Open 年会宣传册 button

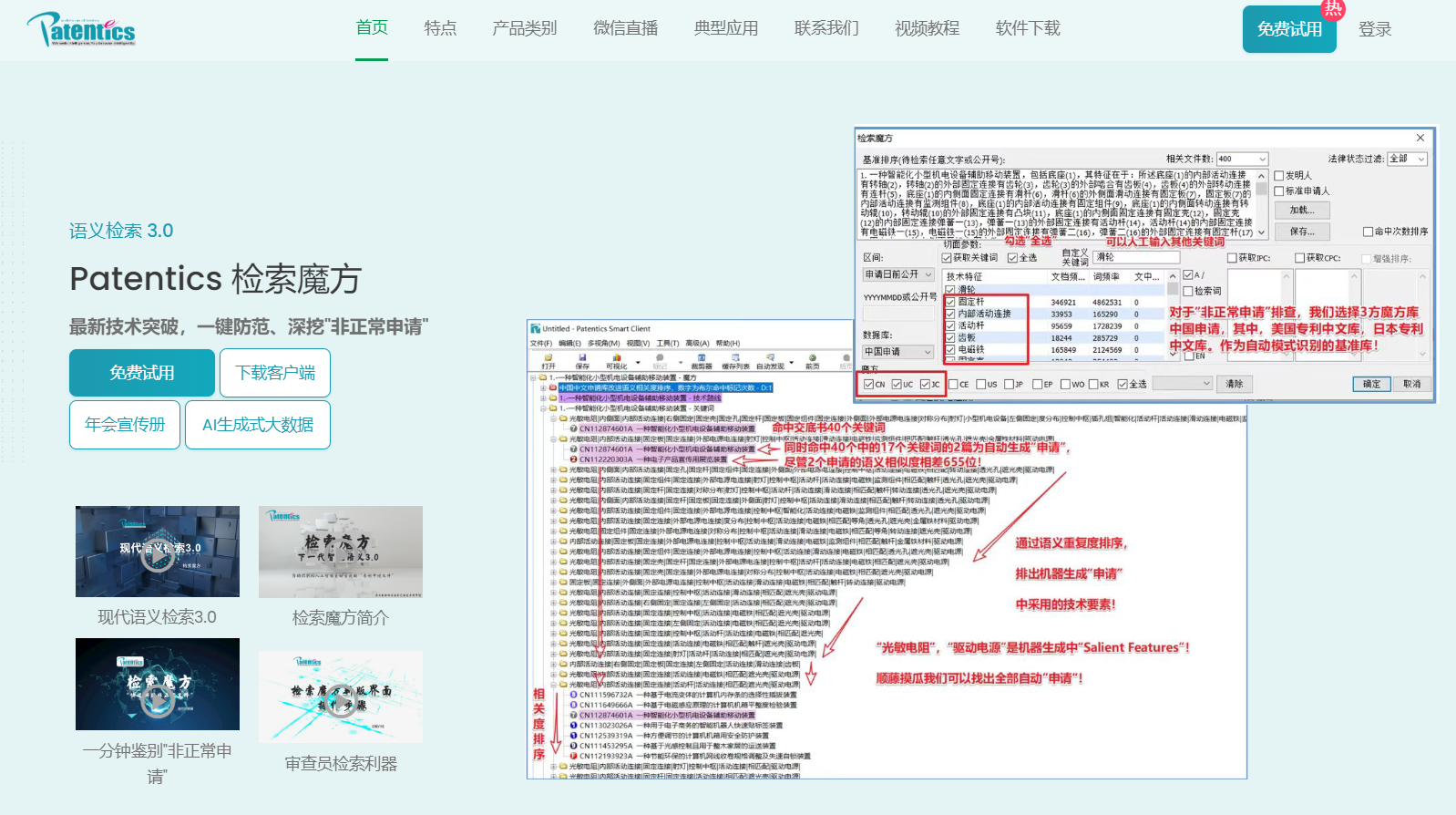(125, 425)
